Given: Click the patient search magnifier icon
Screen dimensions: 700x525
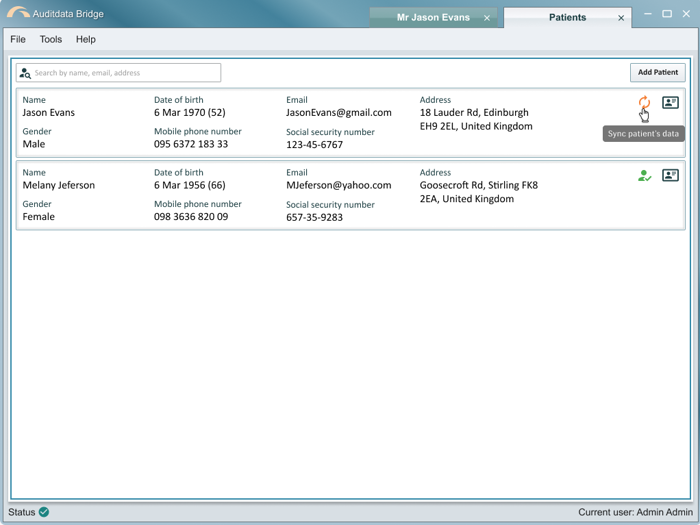Looking at the screenshot, I should point(25,73).
